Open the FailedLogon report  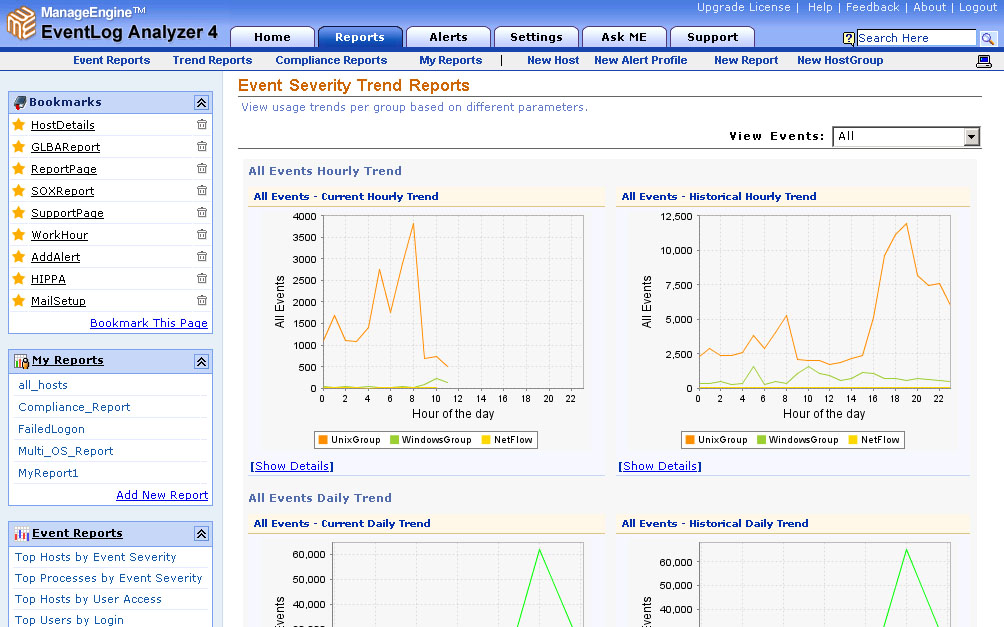pos(51,429)
